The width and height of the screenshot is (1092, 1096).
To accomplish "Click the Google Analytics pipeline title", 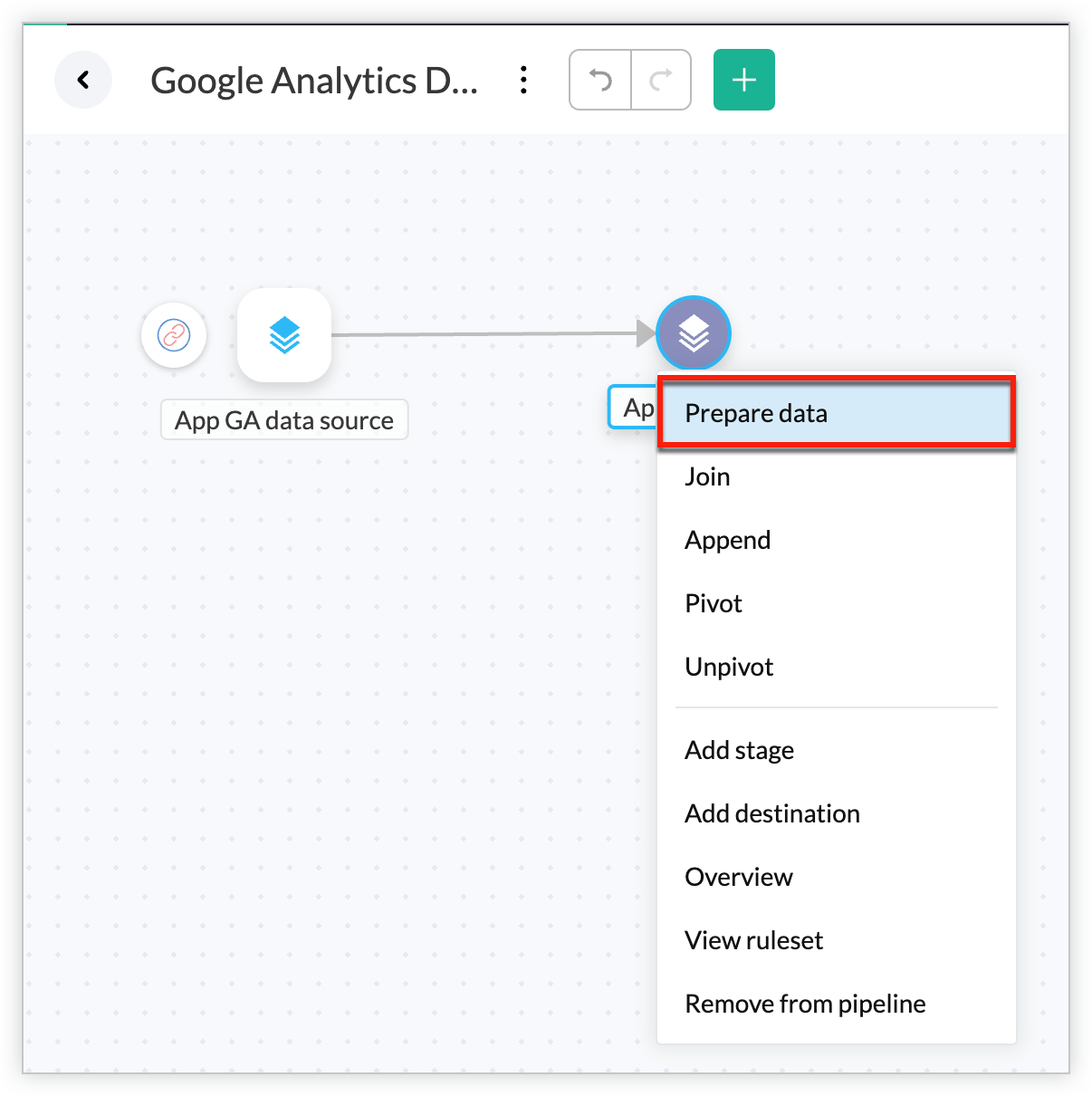I will point(314,81).
